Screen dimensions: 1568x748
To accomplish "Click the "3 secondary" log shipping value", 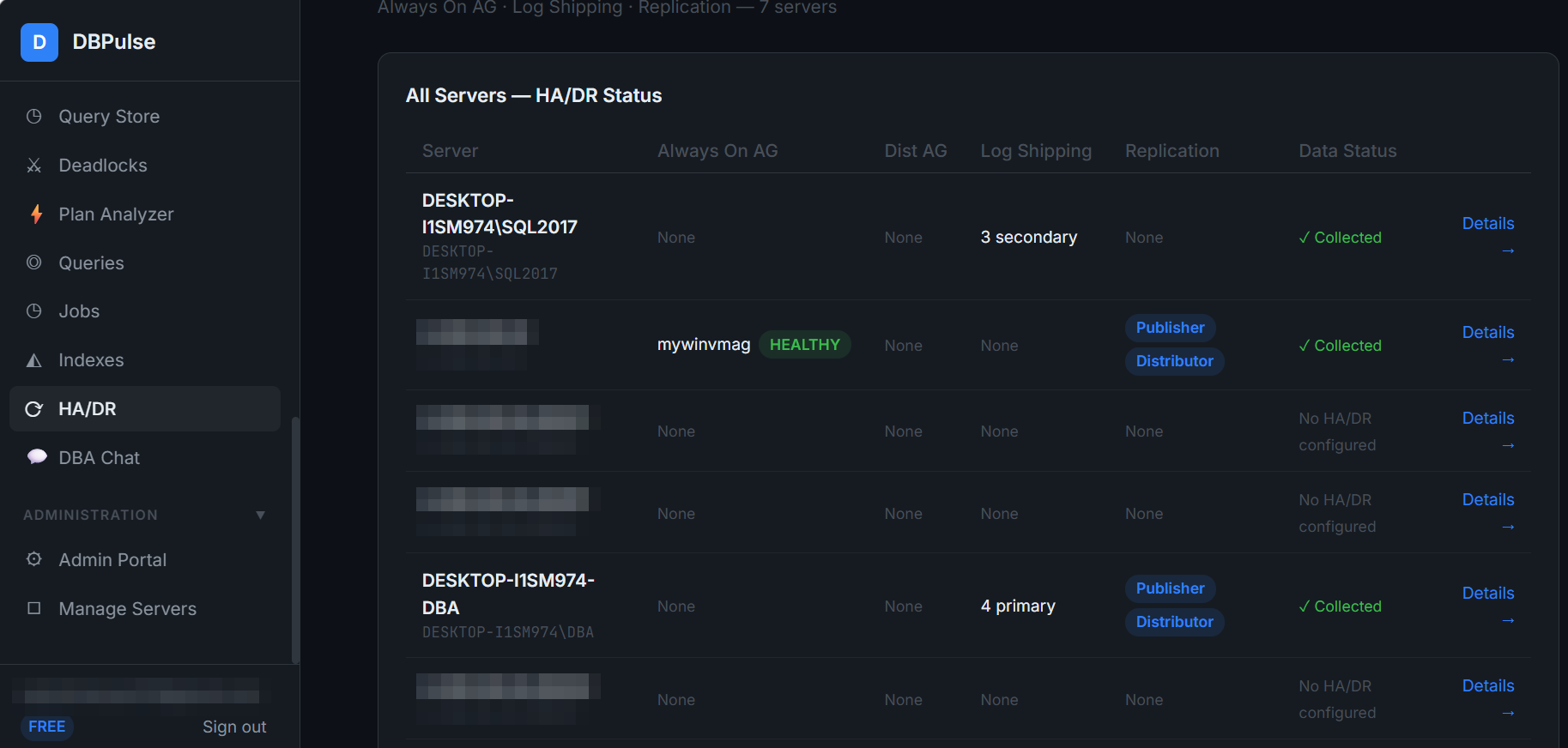I will (1029, 237).
